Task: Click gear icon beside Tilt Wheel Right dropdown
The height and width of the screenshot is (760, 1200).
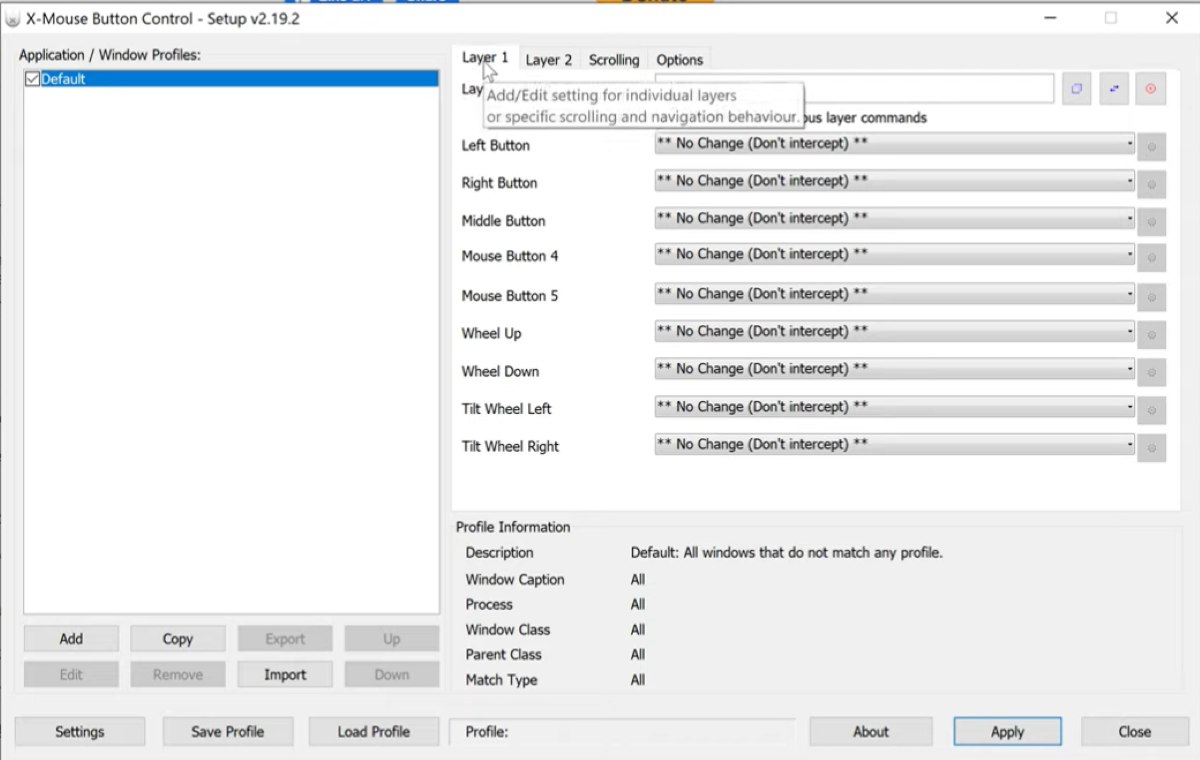Action: [1152, 447]
